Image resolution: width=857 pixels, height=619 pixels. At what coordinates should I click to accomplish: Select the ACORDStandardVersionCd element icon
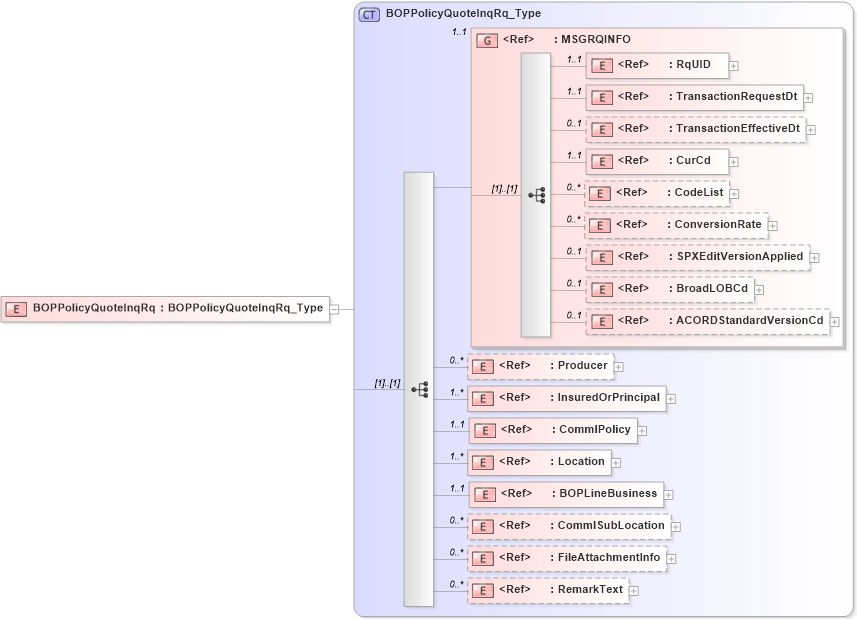pos(602,321)
